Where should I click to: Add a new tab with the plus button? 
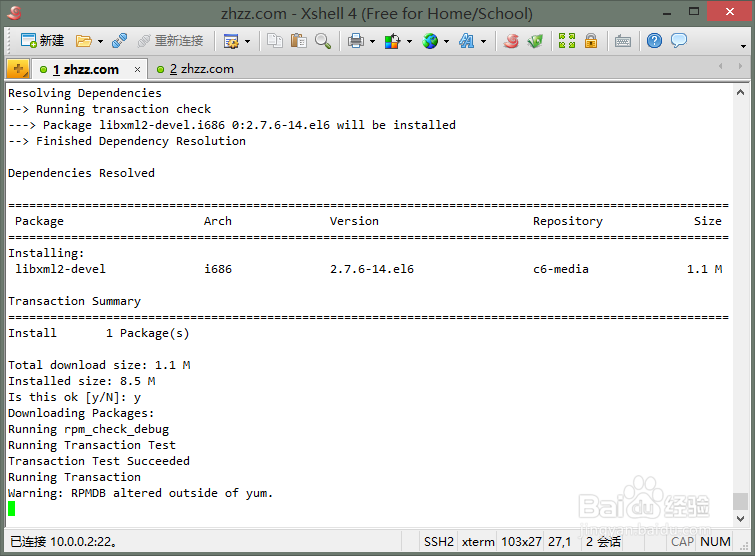tap(18, 69)
